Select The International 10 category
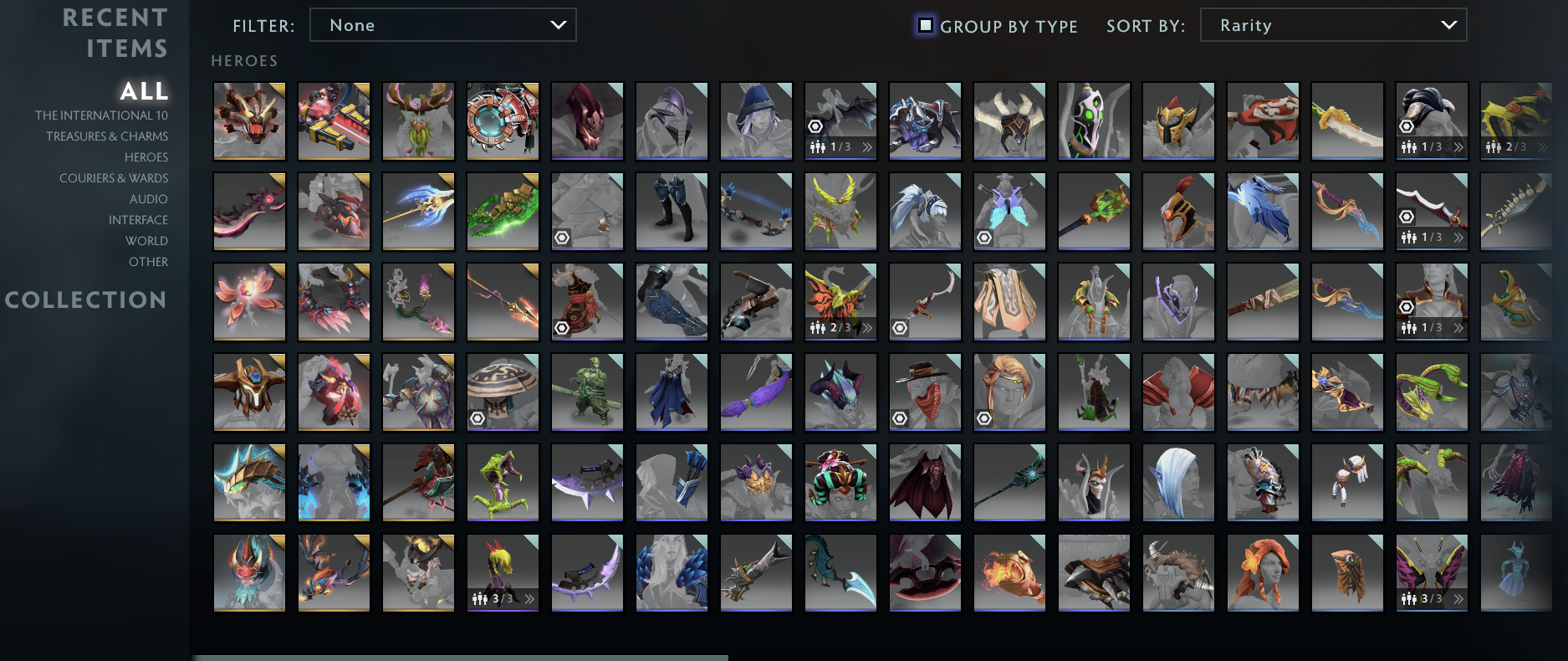Image resolution: width=1568 pixels, height=661 pixels. coord(101,115)
